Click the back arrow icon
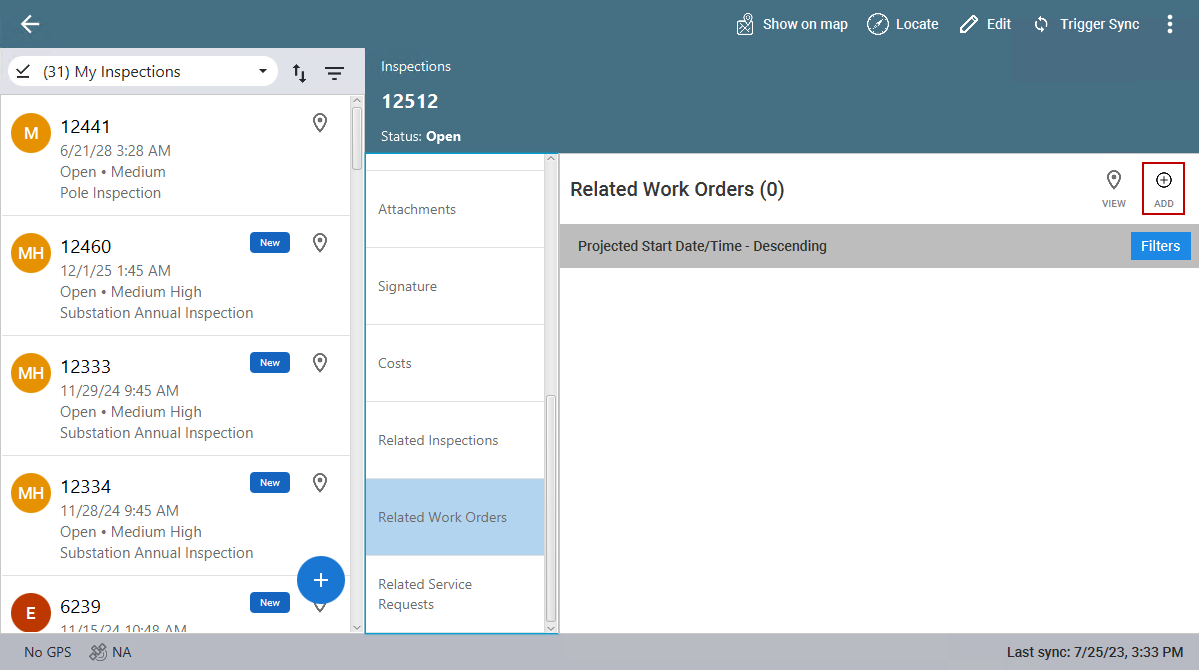This screenshot has height=670, width=1199. coord(30,24)
